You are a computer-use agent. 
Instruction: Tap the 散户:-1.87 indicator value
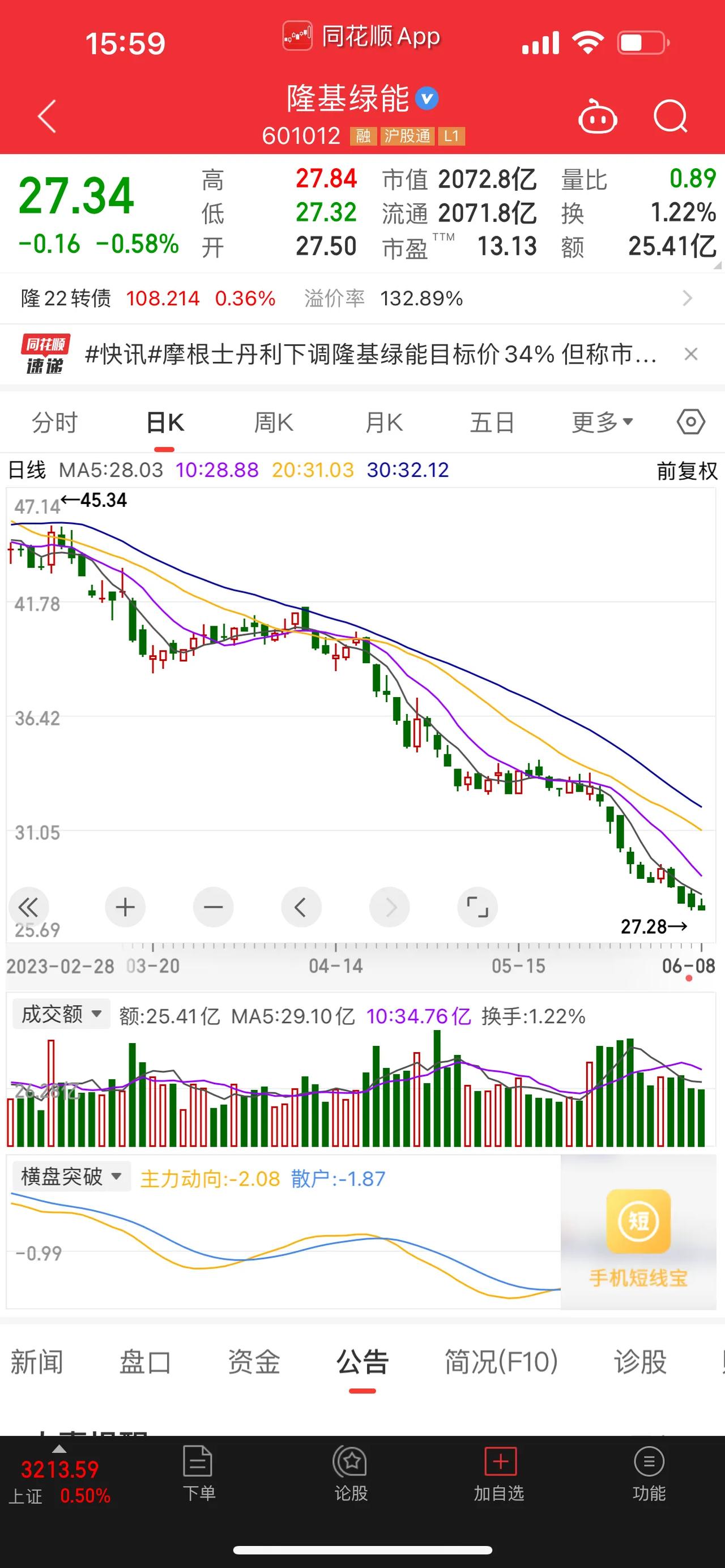(x=338, y=1178)
